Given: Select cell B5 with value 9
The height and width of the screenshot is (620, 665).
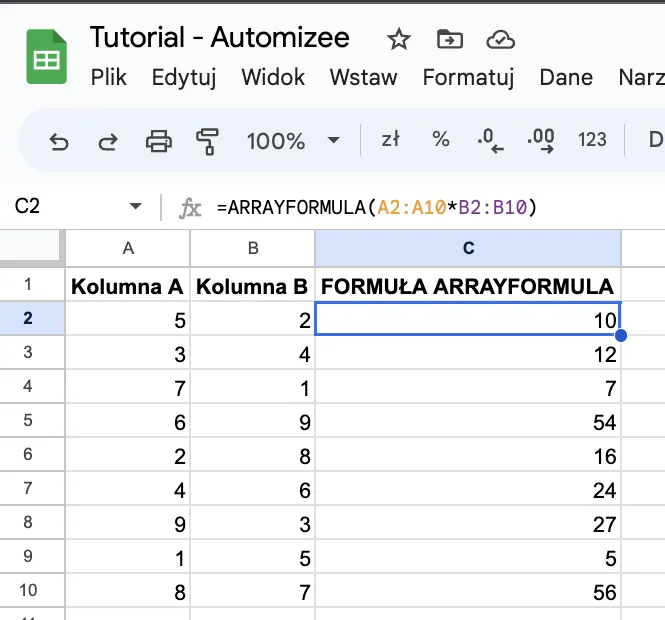Looking at the screenshot, I should coord(253,420).
